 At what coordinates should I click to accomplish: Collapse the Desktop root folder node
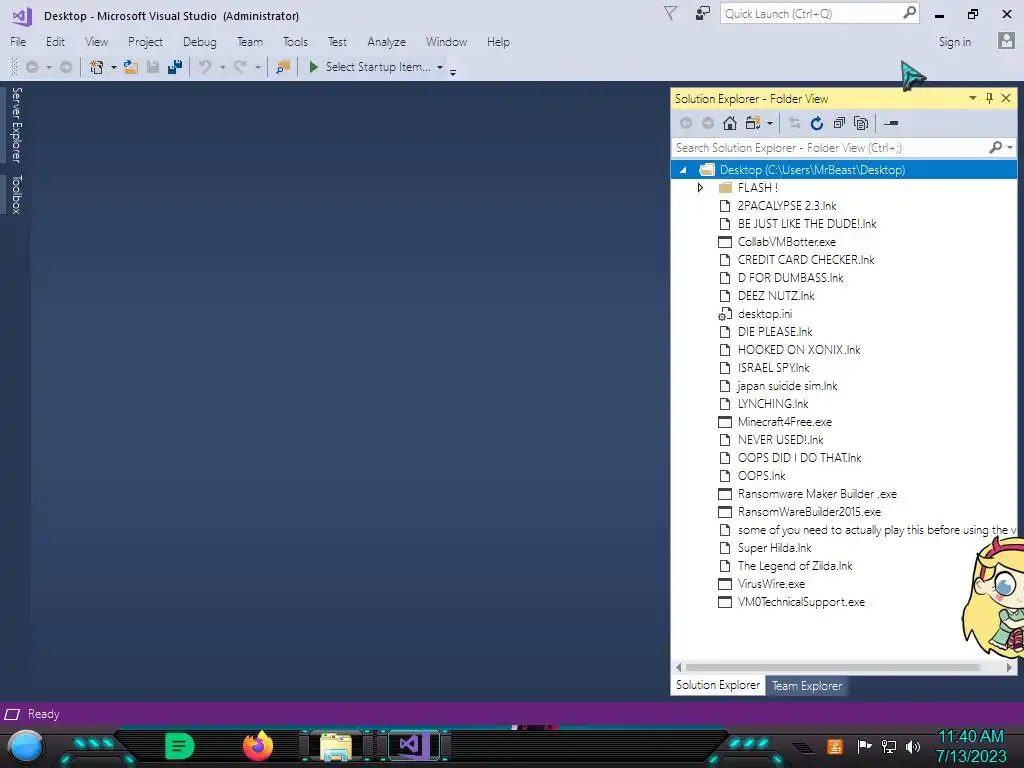tap(683, 170)
